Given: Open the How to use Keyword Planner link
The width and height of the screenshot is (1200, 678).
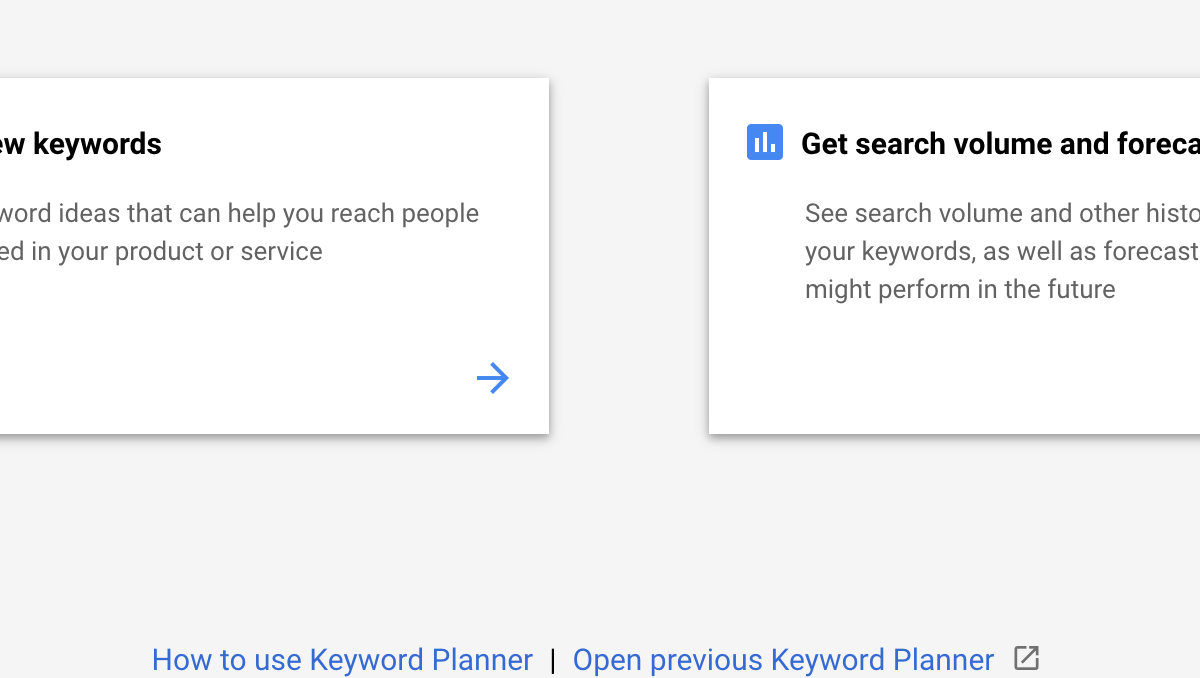Looking at the screenshot, I should 342,660.
